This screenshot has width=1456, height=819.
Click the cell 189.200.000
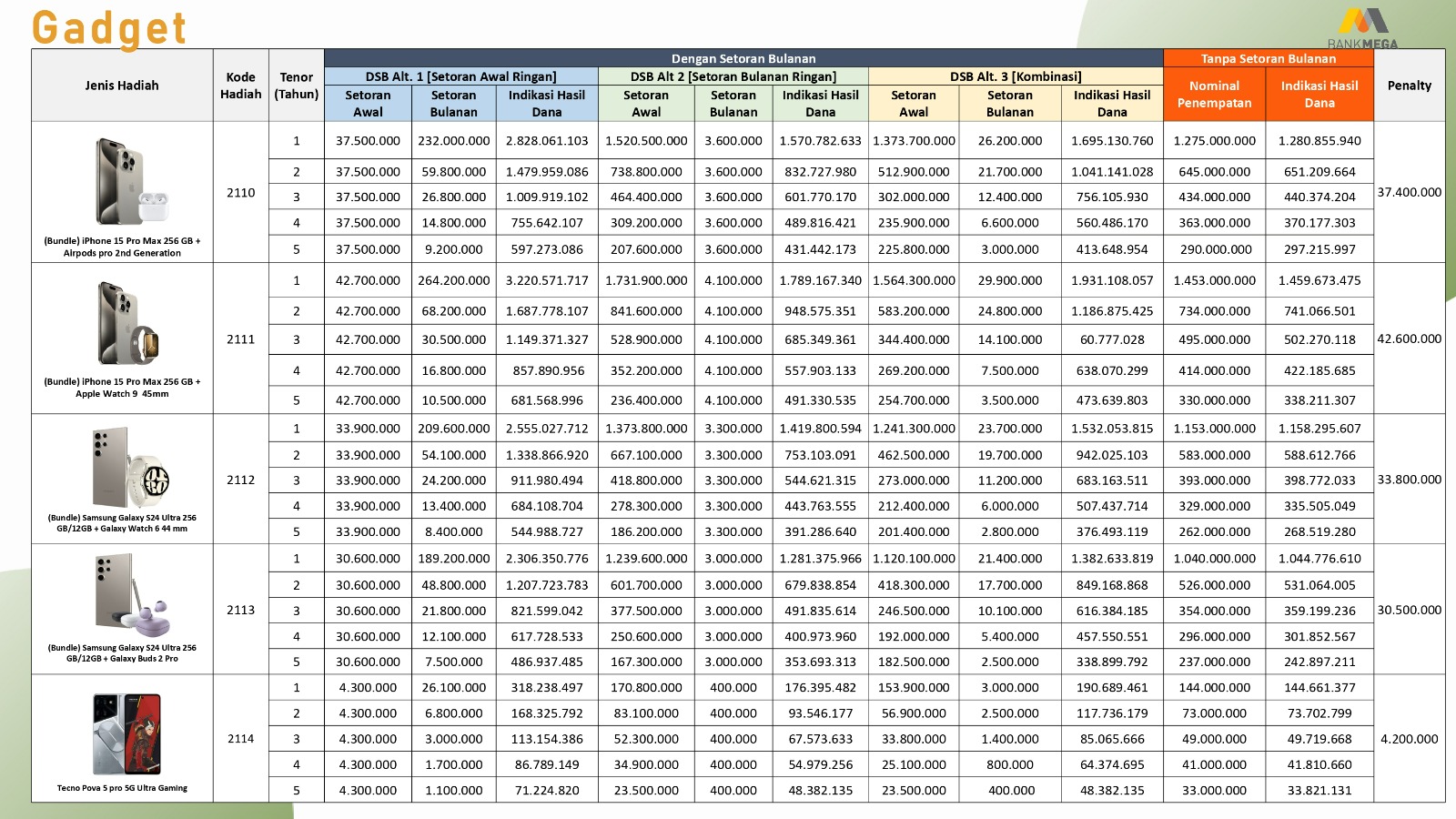coord(453,559)
